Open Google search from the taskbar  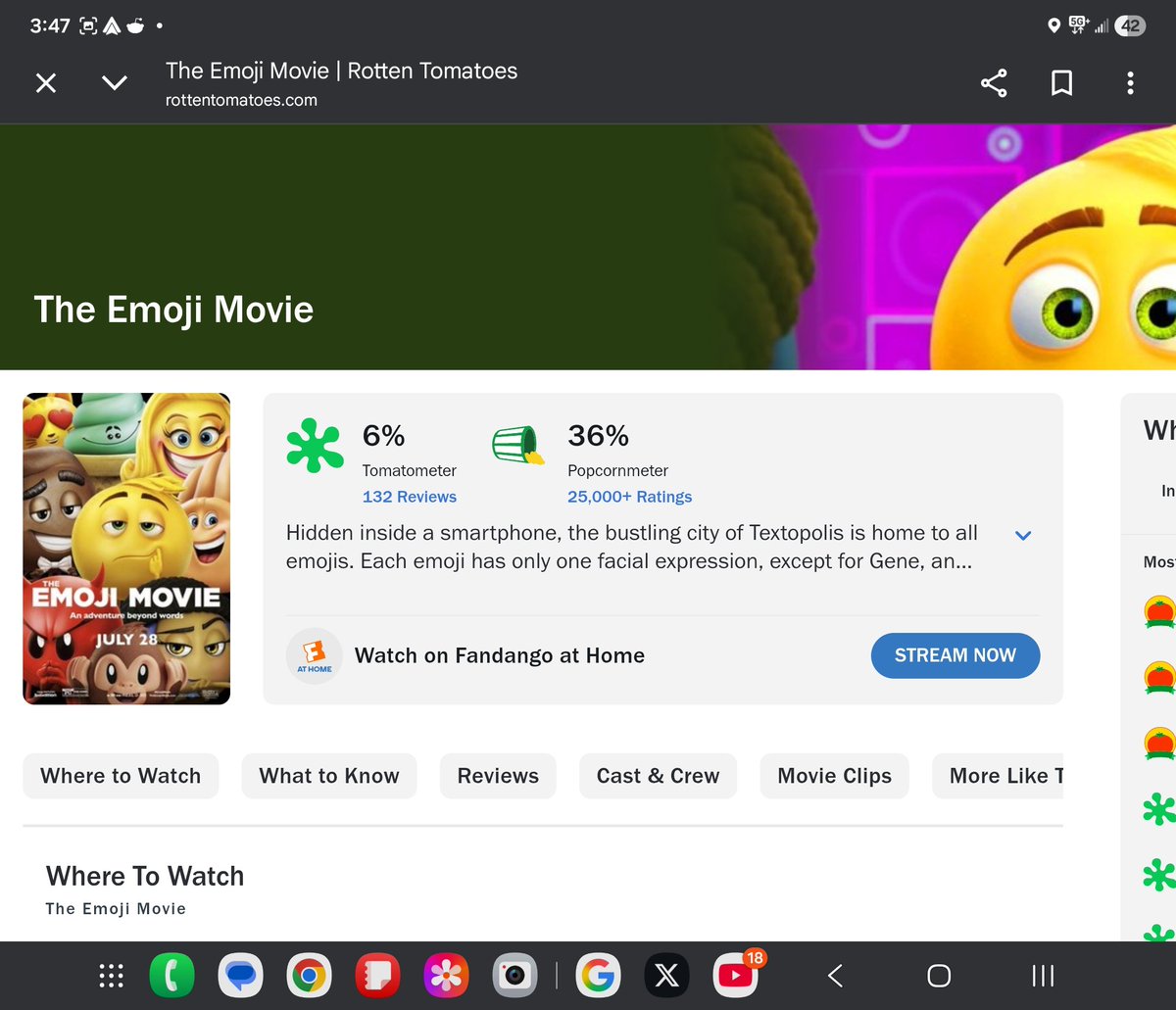(x=599, y=976)
